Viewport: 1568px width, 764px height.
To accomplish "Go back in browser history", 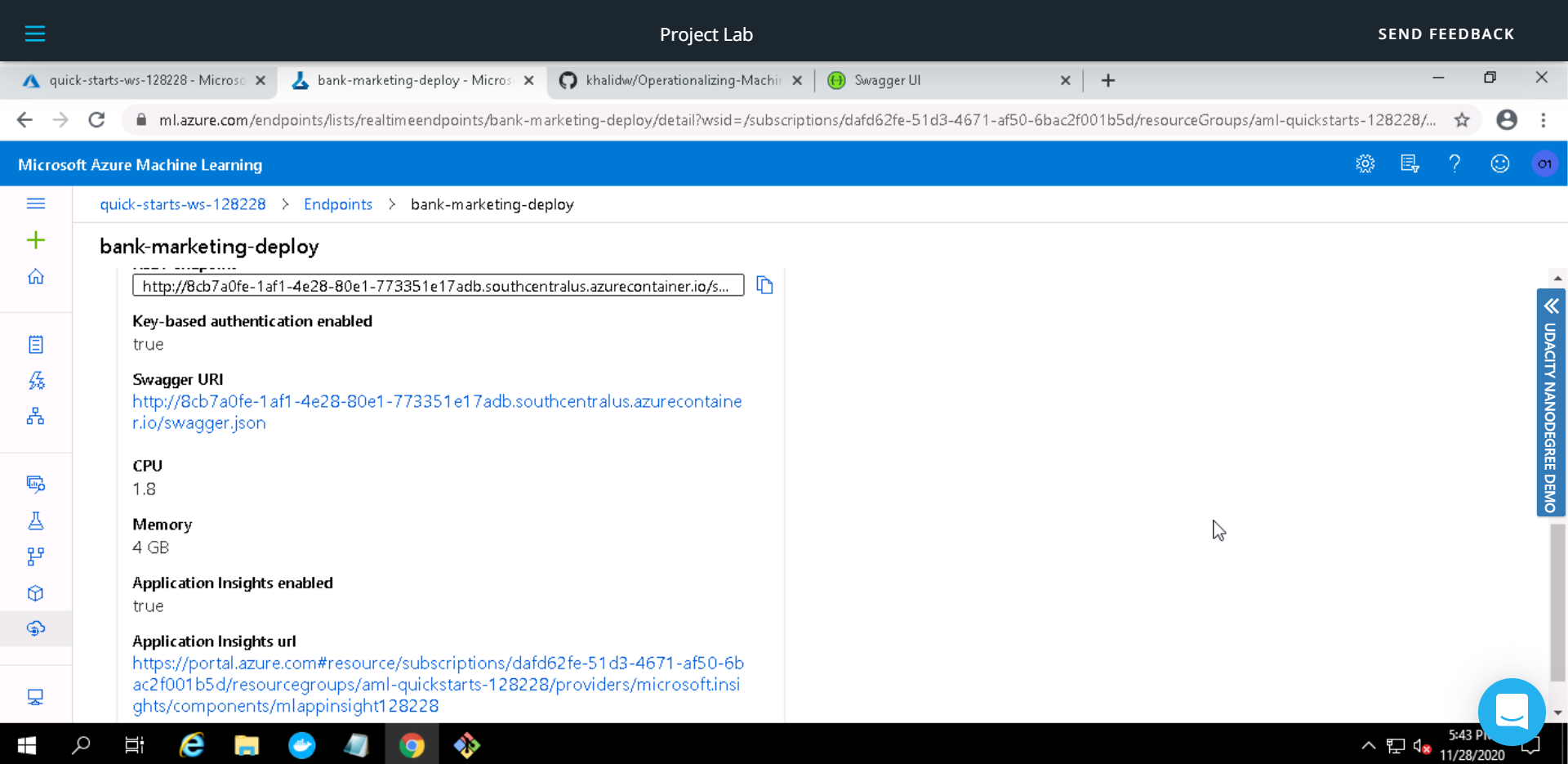I will pyautogui.click(x=24, y=120).
